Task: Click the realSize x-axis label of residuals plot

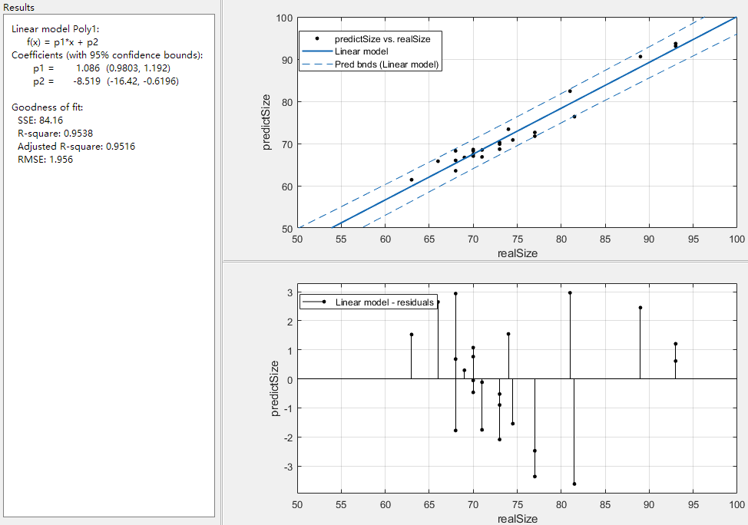Action: [x=517, y=519]
